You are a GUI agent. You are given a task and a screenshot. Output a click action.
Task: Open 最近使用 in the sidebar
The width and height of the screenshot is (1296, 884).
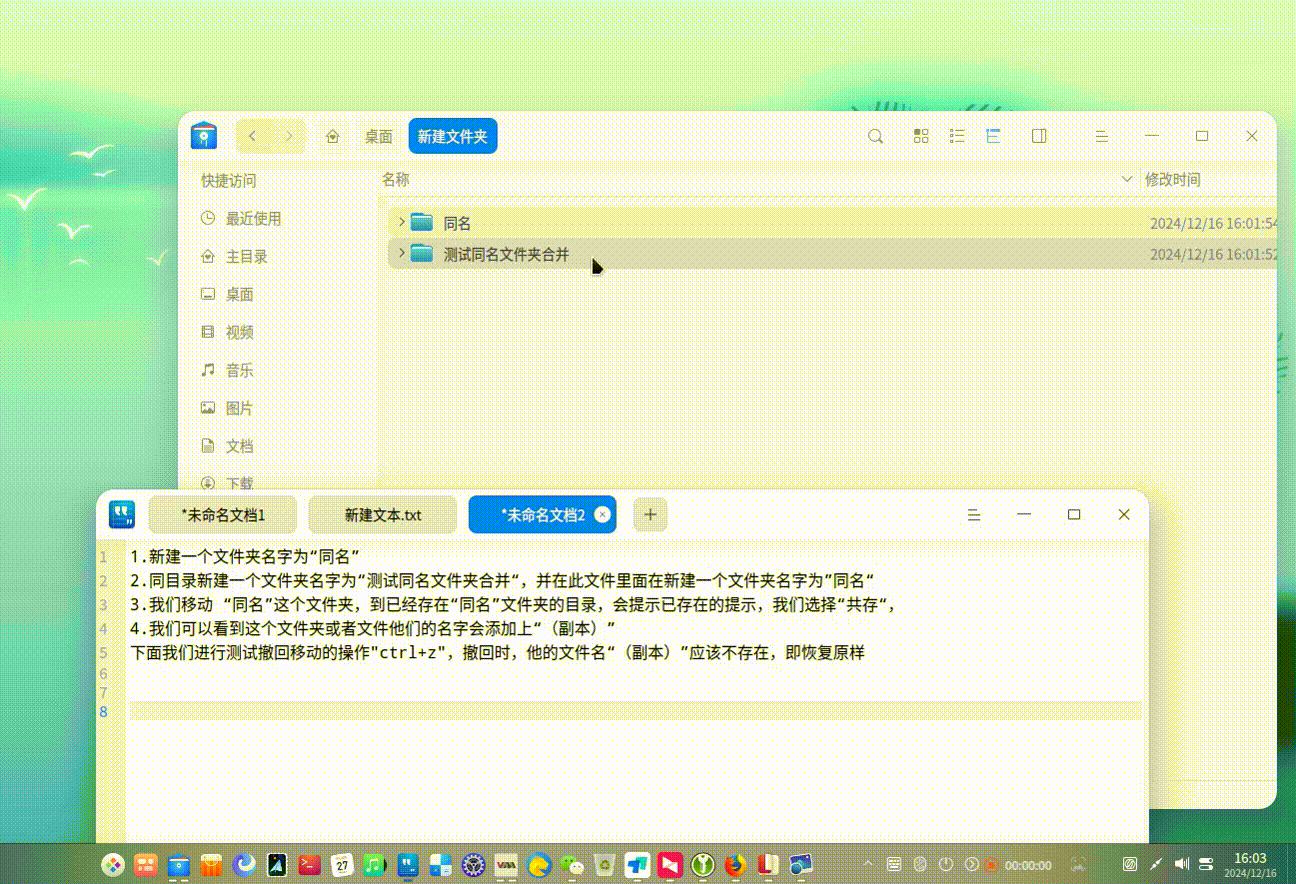pos(241,218)
